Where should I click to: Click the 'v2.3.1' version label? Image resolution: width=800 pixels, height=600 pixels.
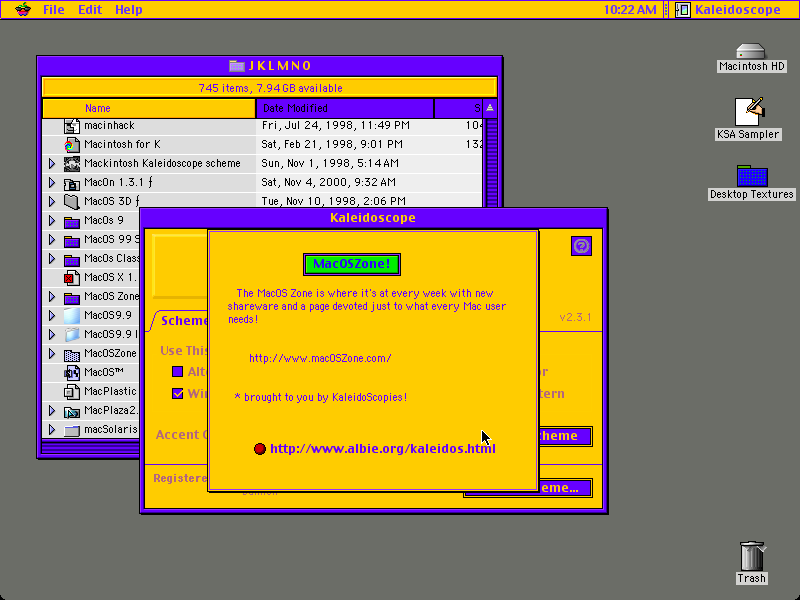[576, 317]
